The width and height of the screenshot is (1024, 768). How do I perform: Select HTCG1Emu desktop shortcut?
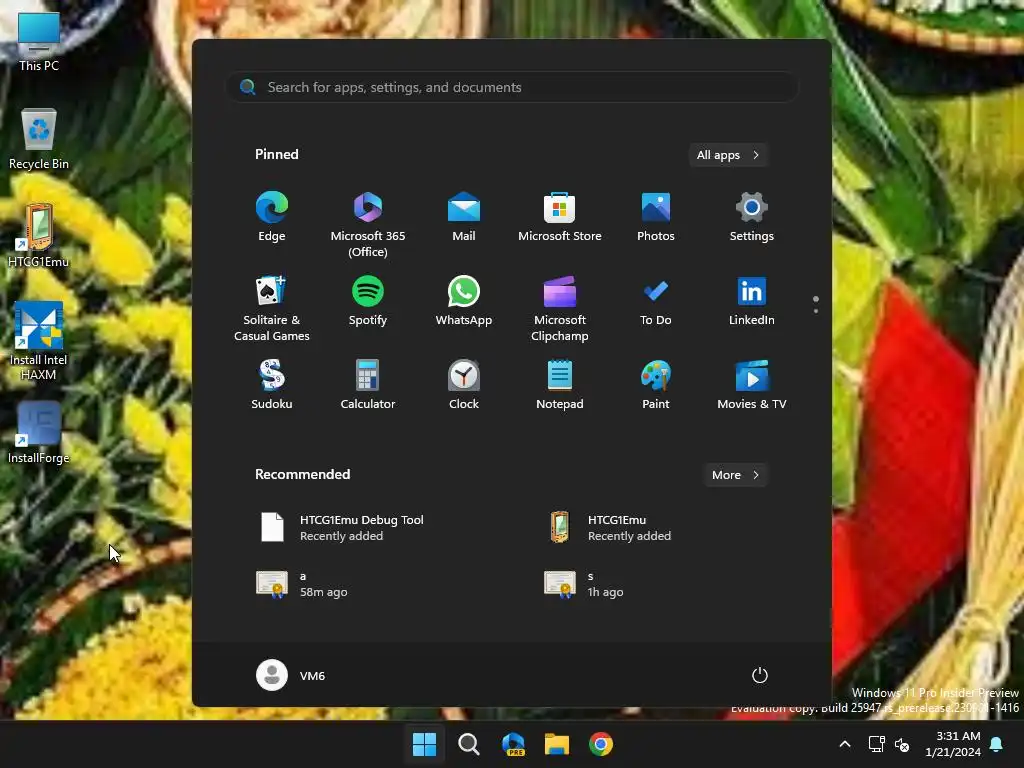39,236
